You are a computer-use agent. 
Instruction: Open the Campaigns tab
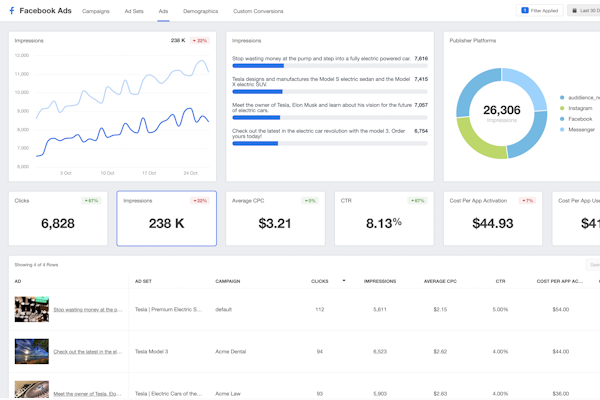tap(96, 11)
